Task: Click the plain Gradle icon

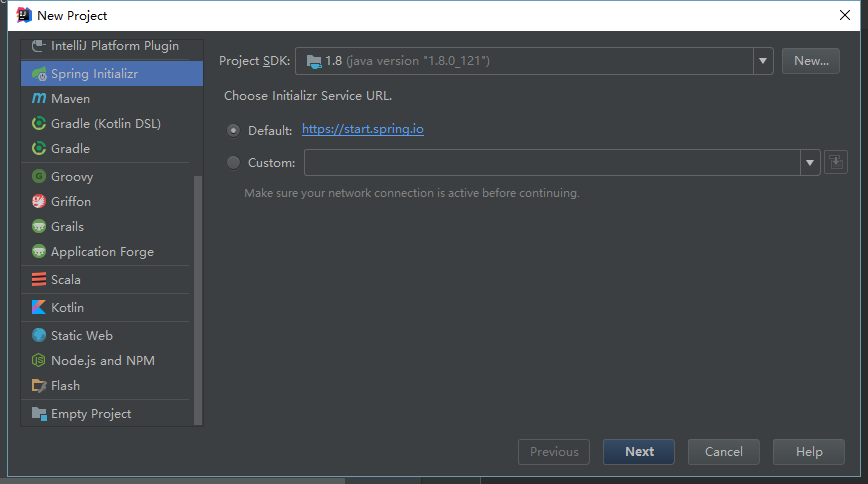Action: pyautogui.click(x=39, y=148)
